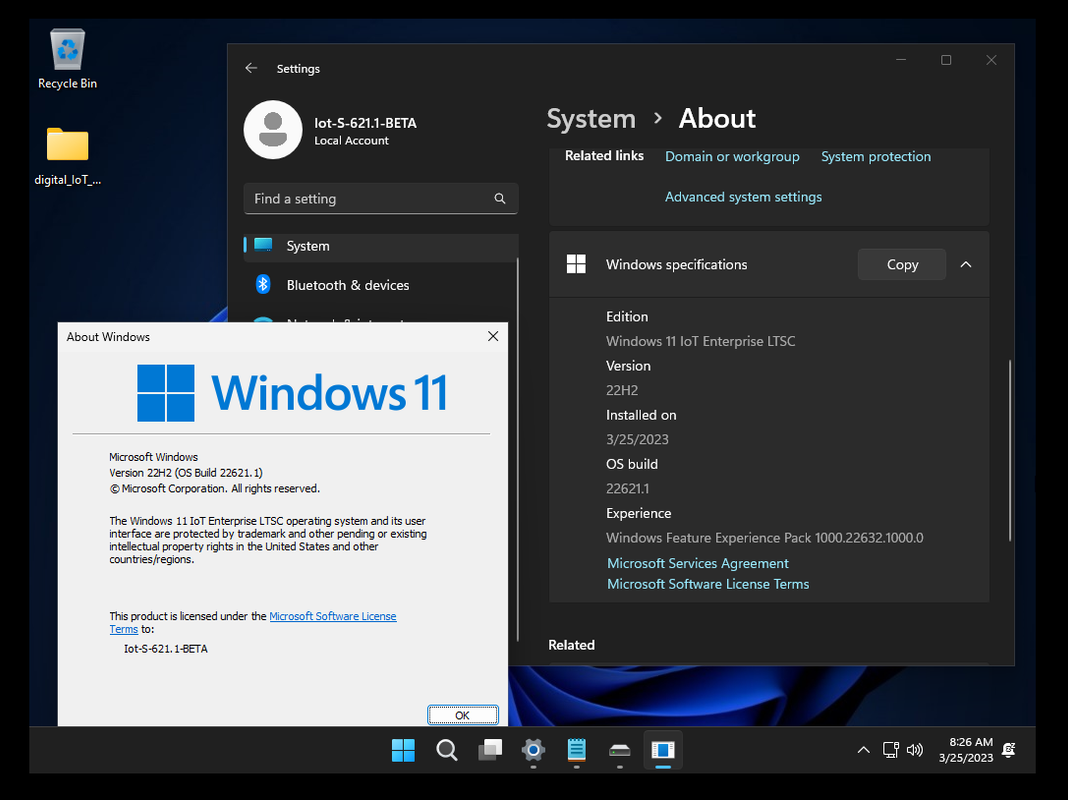
Task: Click OS build value 22621.1
Action: [627, 488]
